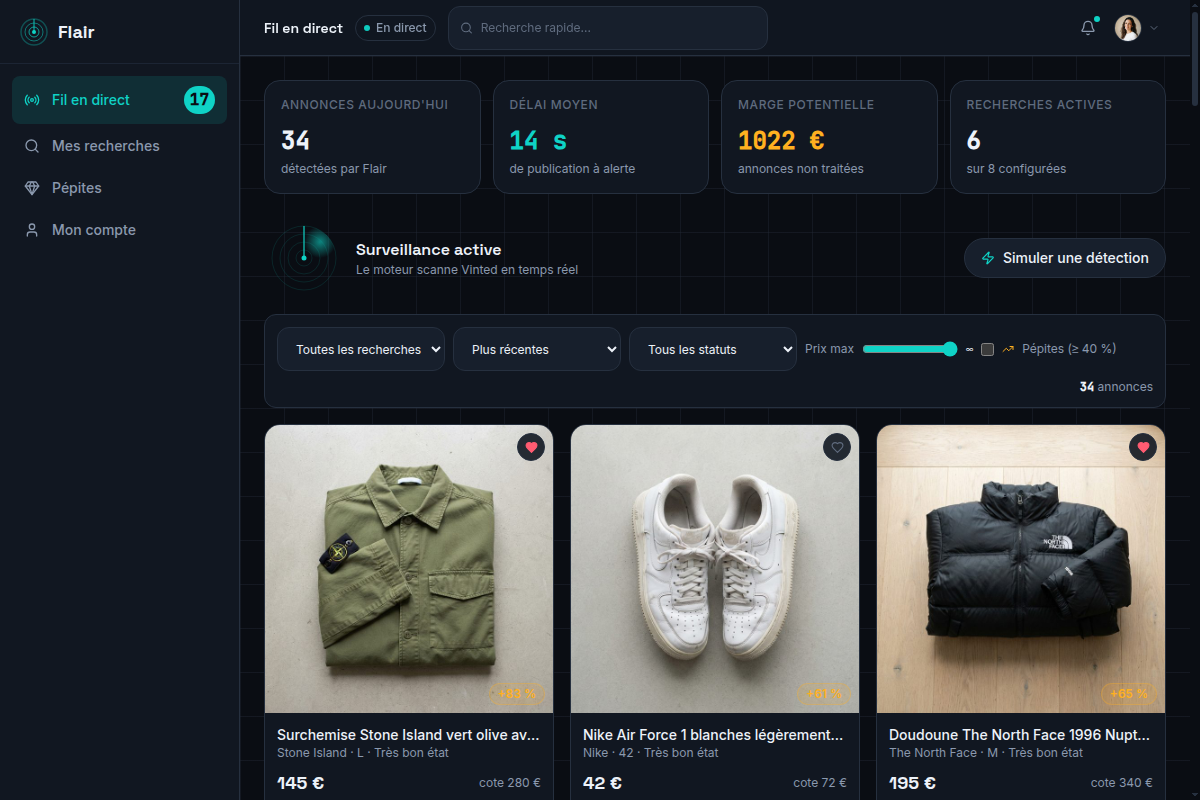1200x800 pixels.
Task: Click the diamond icon next to Pépites
Action: pyautogui.click(x=32, y=188)
